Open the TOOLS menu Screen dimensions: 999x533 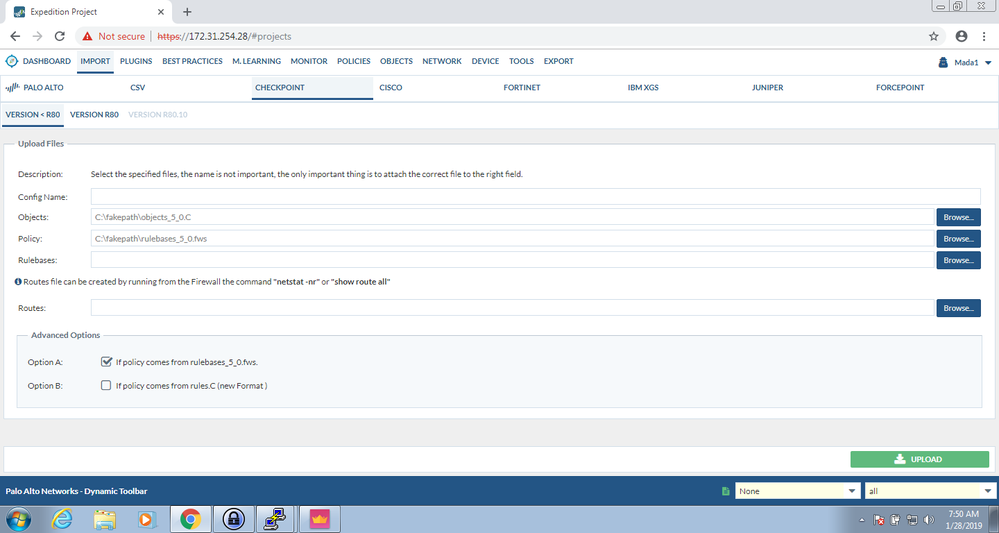click(x=521, y=61)
